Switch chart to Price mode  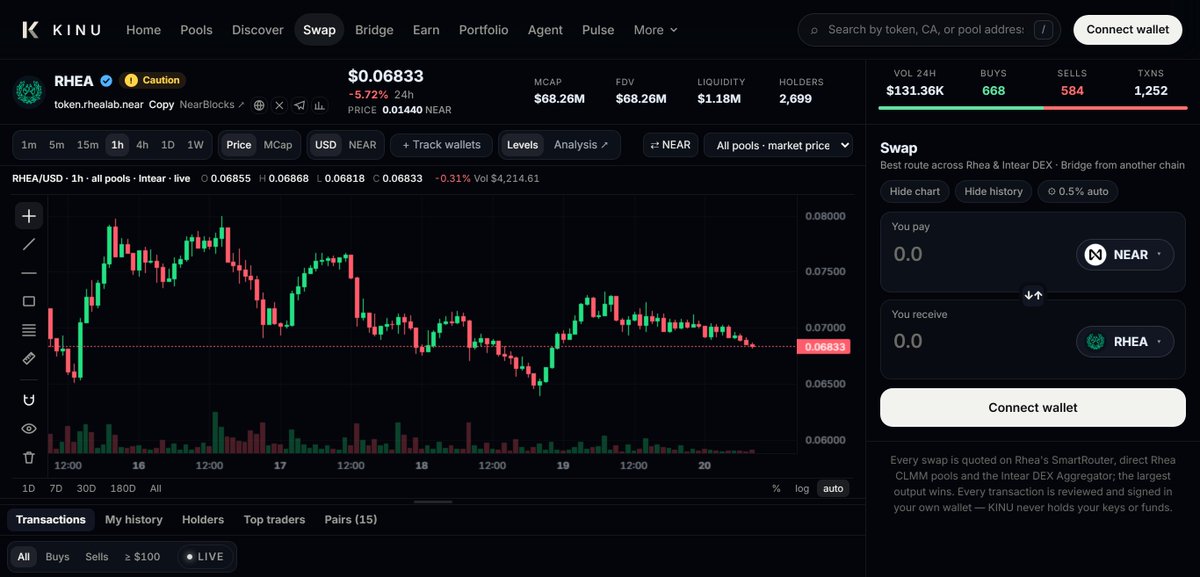[x=239, y=145]
